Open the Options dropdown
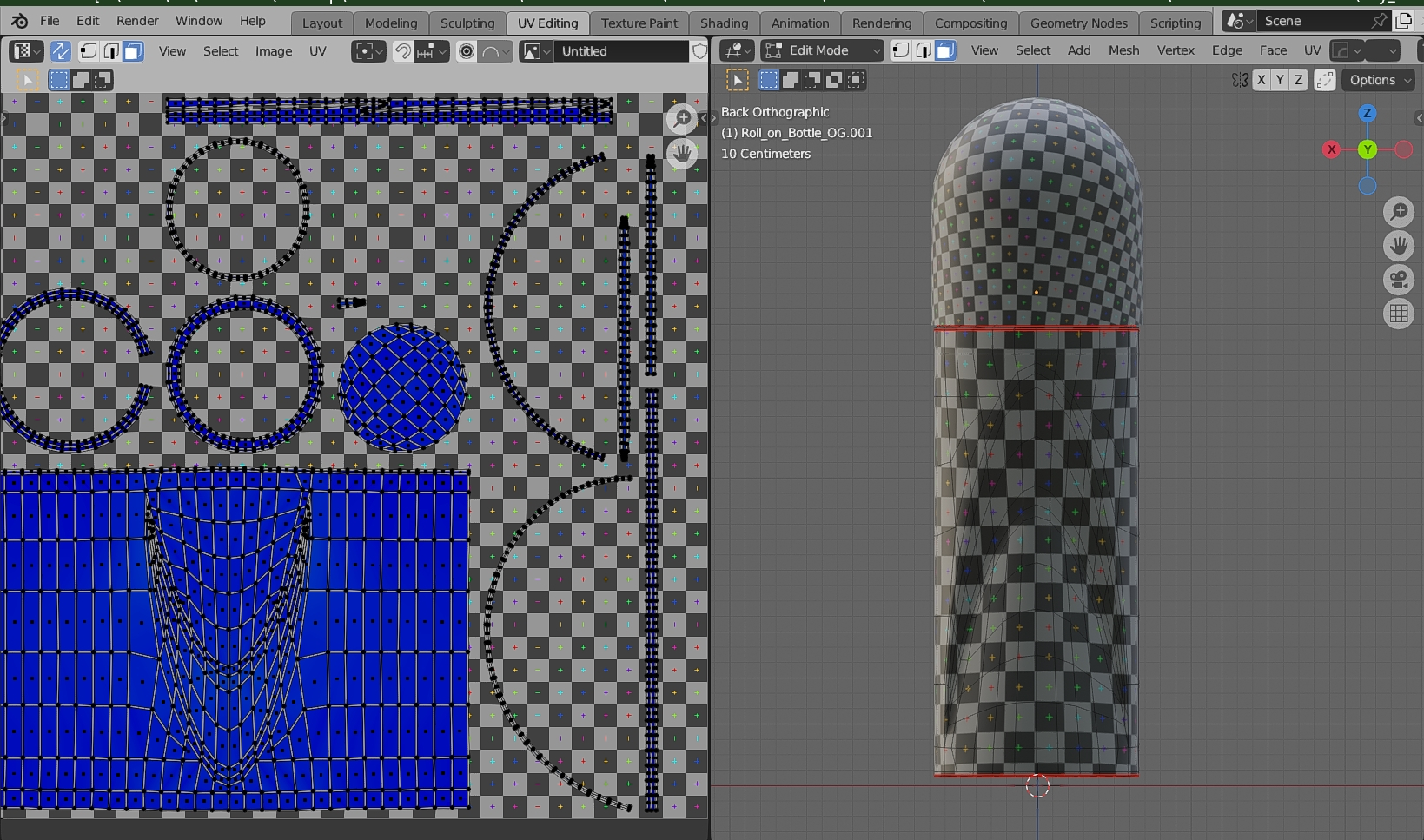This screenshot has height=840, width=1424. pyautogui.click(x=1380, y=80)
